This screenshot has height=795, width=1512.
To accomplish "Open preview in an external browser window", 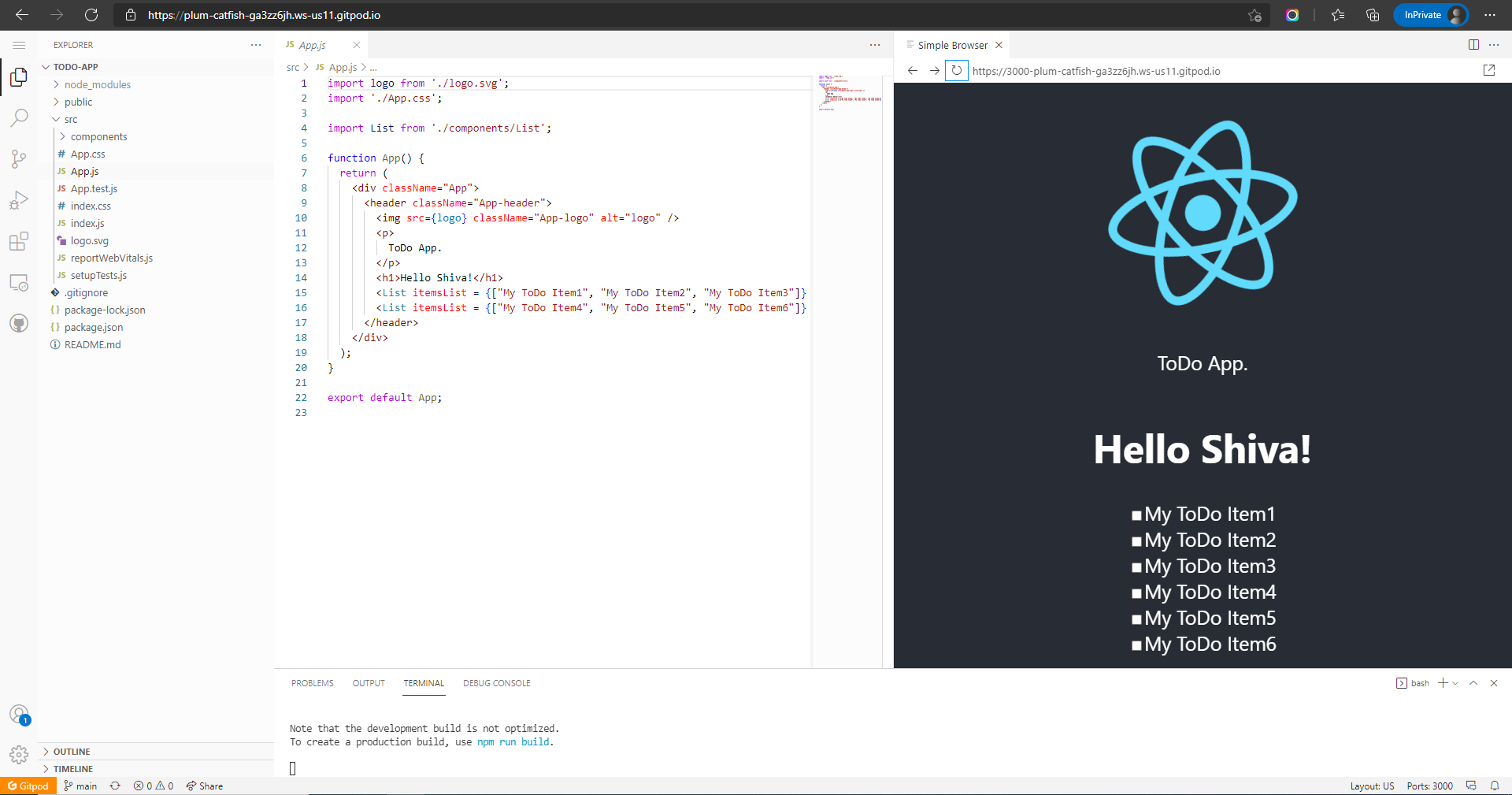I will (x=1488, y=70).
